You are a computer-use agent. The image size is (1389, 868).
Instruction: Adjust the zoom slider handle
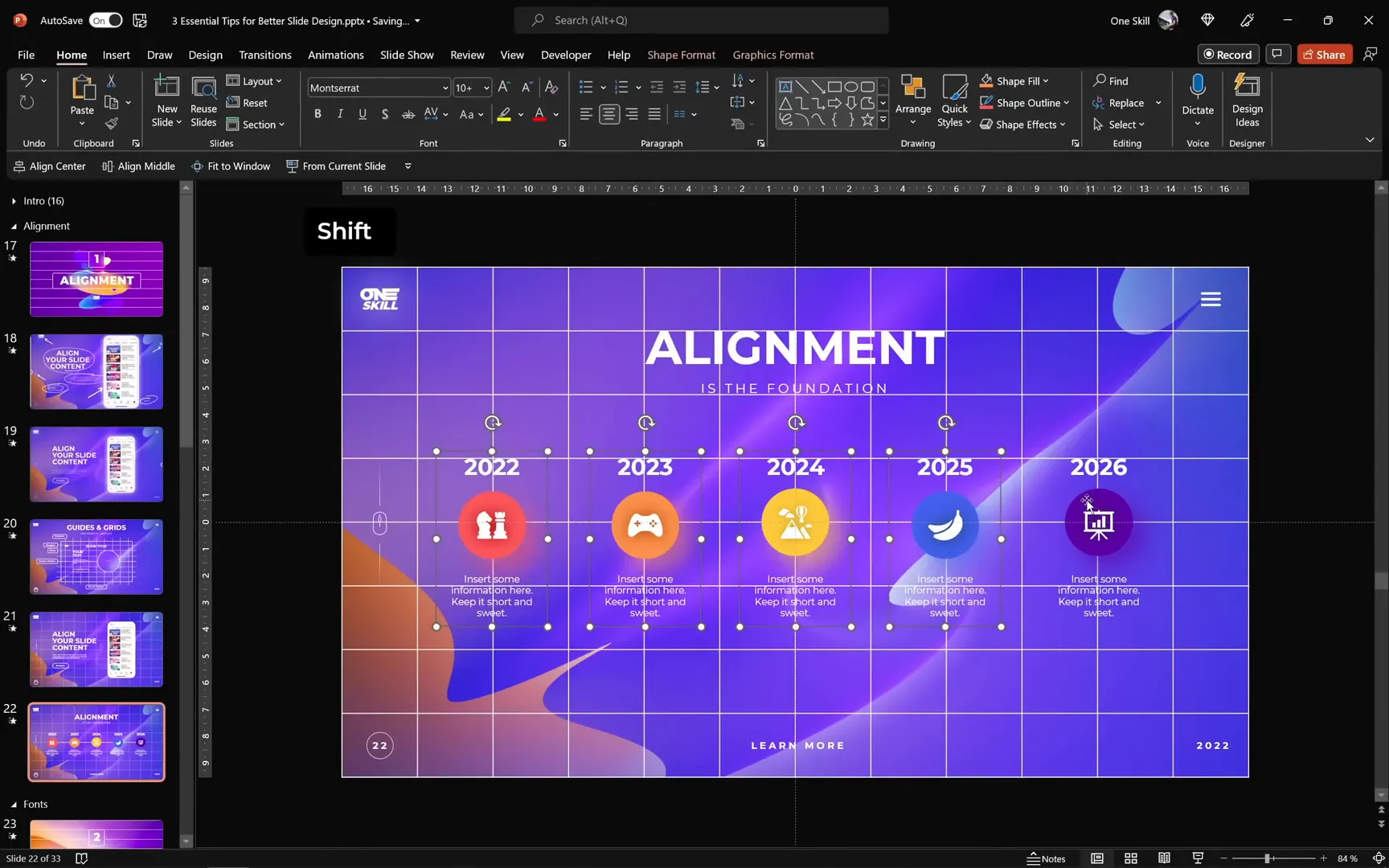pyautogui.click(x=1267, y=858)
